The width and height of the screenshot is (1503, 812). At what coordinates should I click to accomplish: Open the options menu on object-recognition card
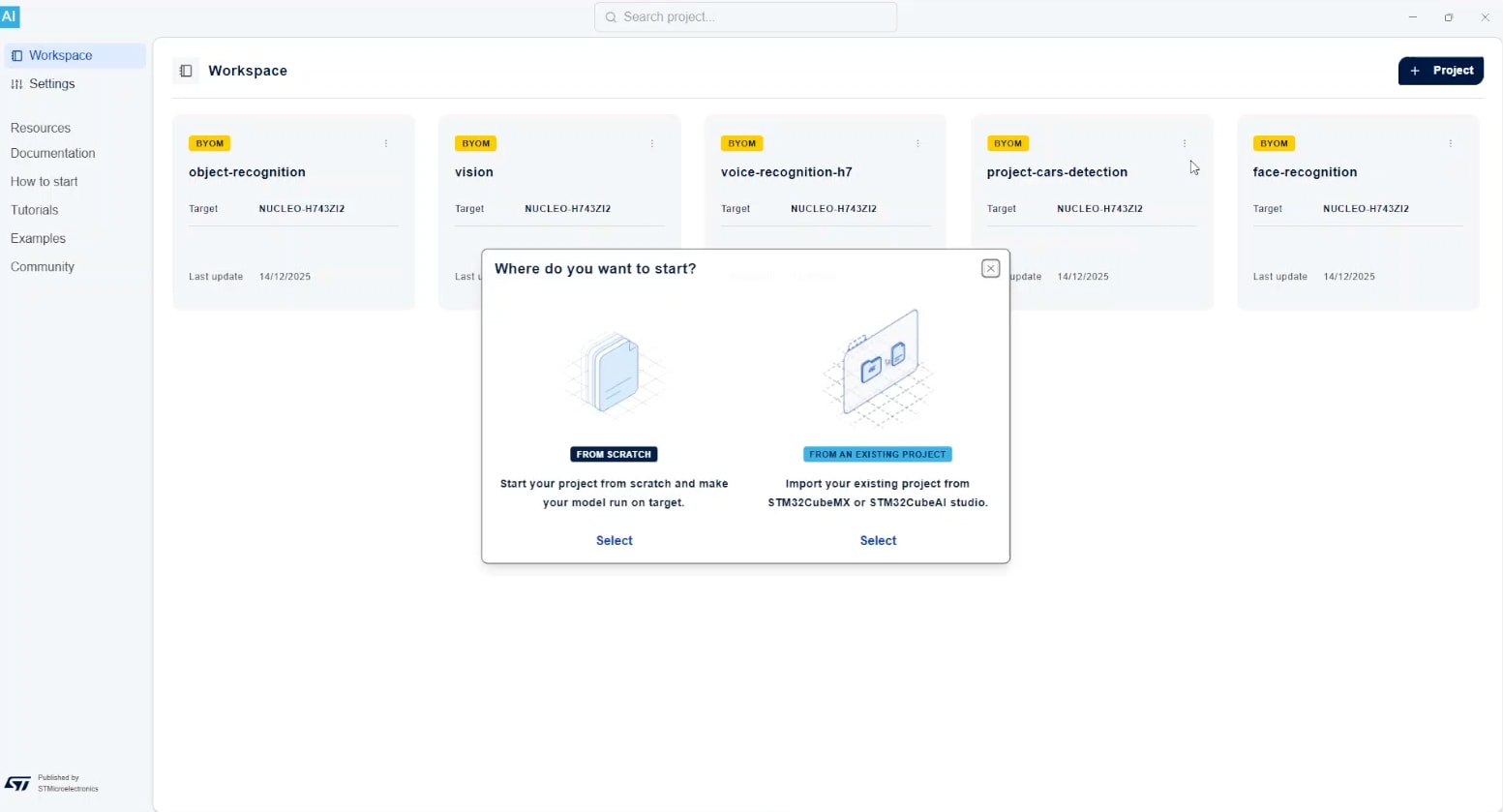(x=386, y=143)
